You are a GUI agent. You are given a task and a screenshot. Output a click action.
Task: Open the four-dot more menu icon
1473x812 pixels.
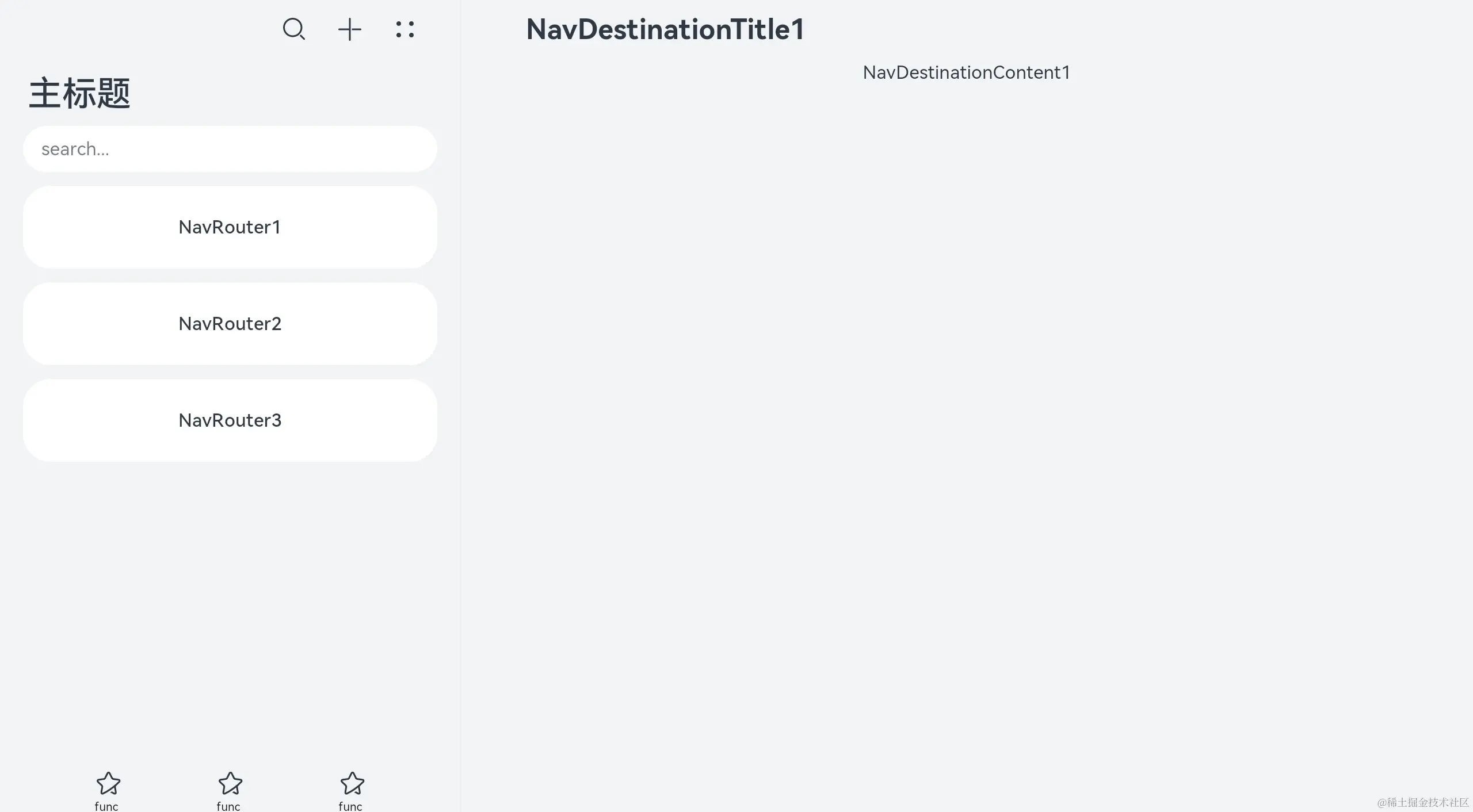[x=405, y=29]
